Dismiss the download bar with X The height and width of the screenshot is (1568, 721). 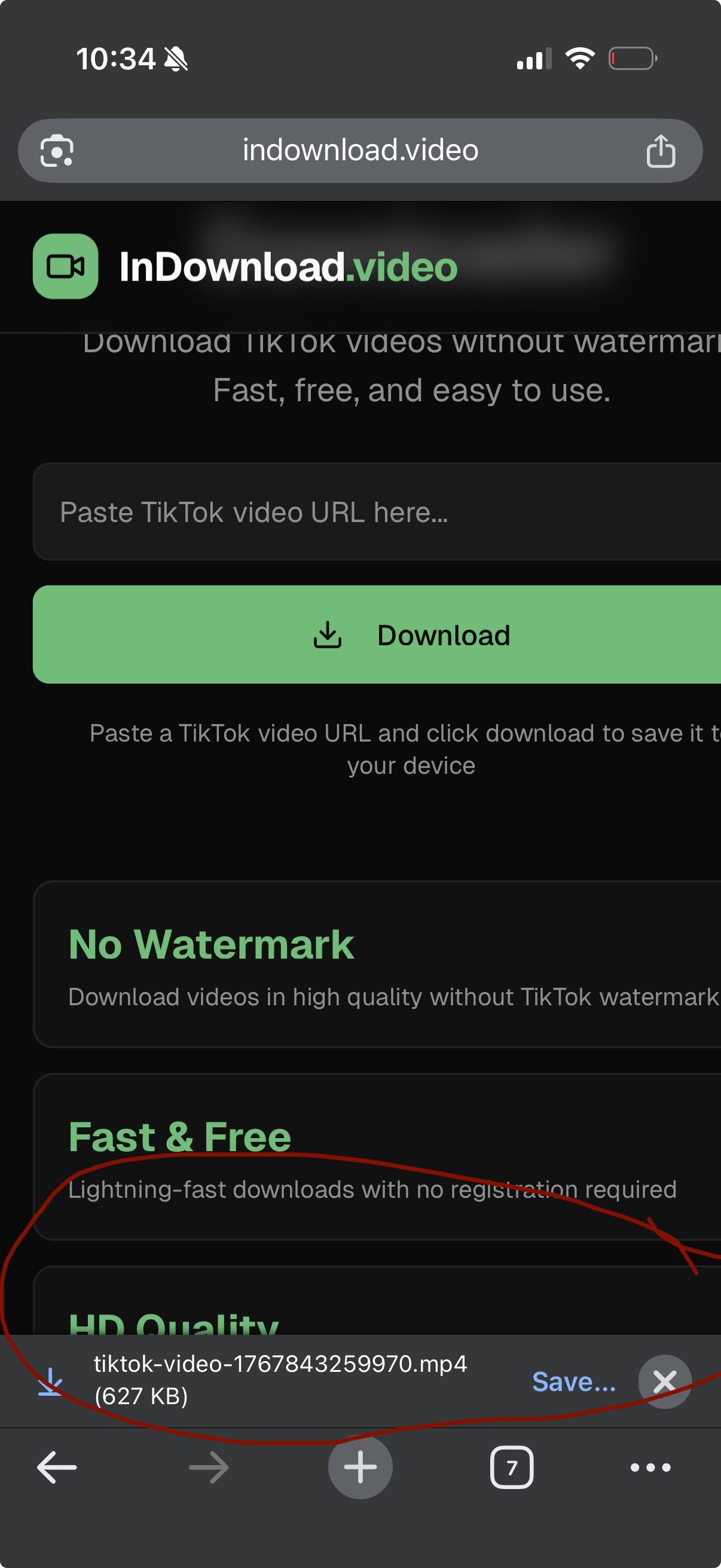coord(664,1382)
